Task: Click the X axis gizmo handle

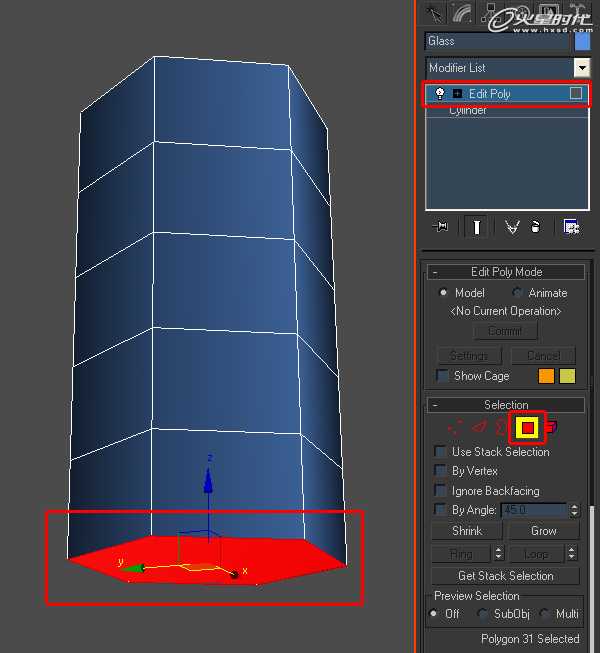Action: coord(234,575)
